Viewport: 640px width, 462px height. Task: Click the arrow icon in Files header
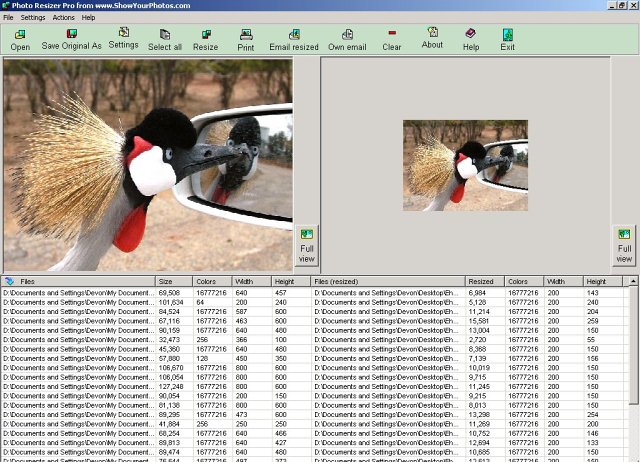[x=9, y=281]
